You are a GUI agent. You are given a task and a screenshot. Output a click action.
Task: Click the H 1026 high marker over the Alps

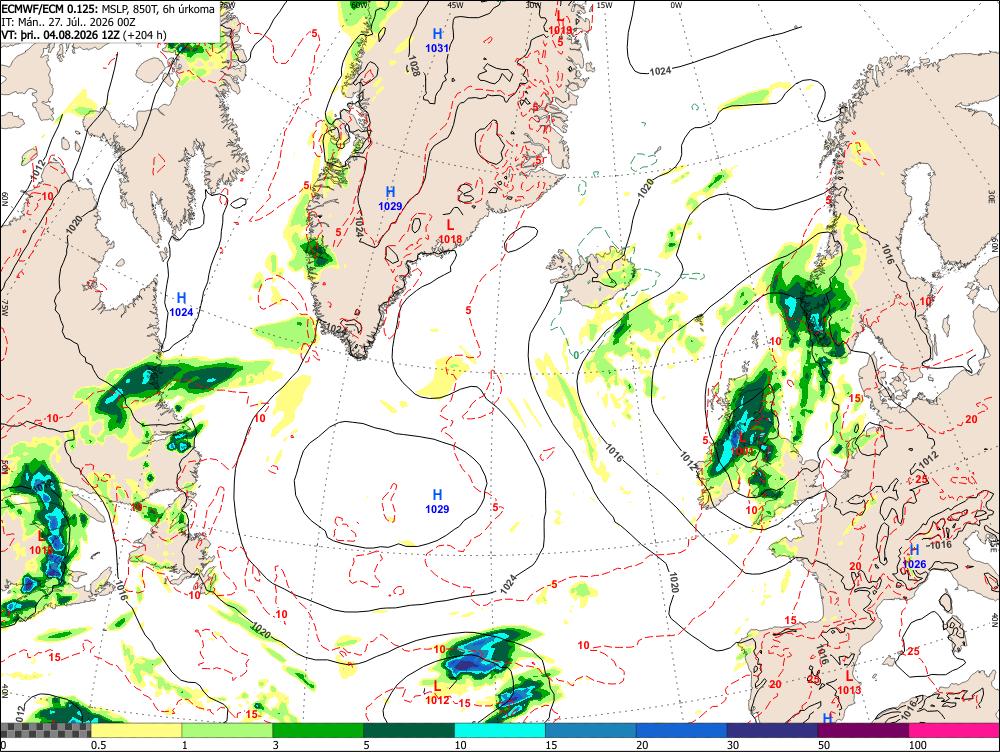click(915, 557)
